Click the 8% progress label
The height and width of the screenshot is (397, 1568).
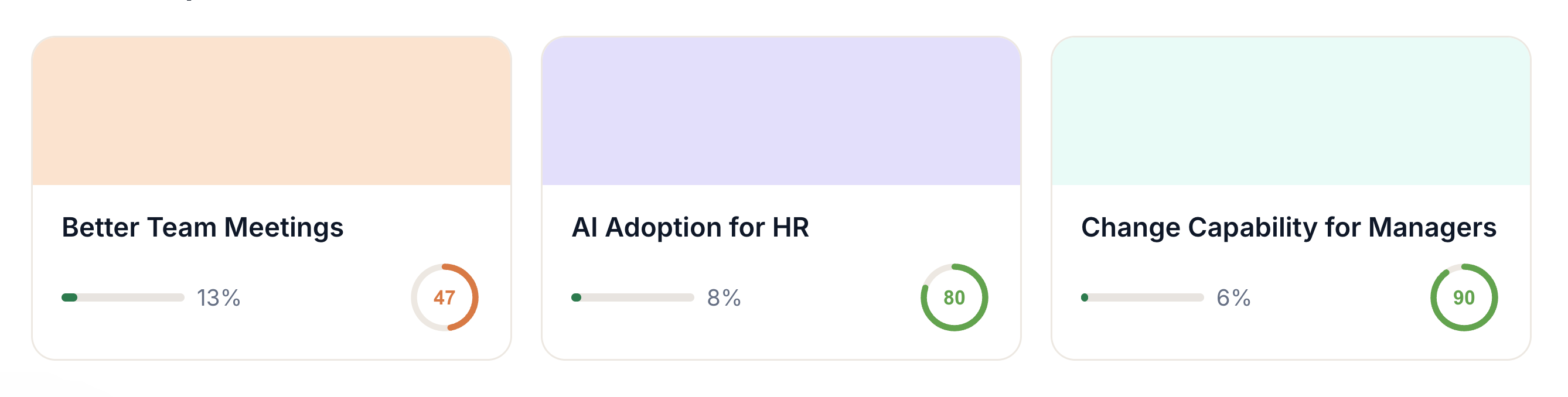(724, 298)
